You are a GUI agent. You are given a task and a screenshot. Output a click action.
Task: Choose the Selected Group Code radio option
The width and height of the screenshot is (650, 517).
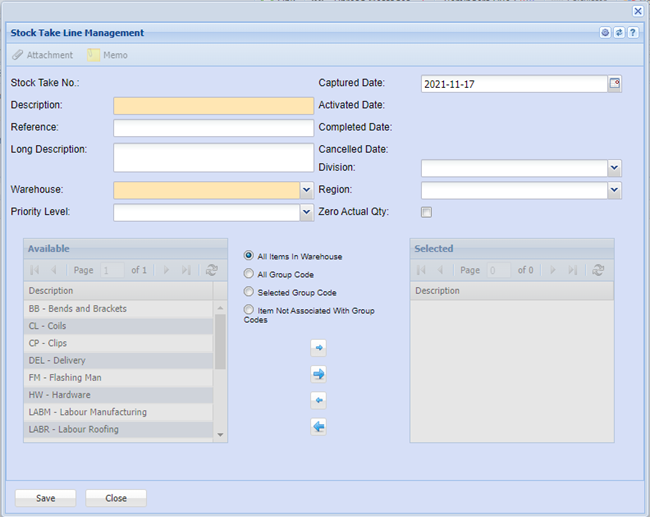[x=249, y=292]
